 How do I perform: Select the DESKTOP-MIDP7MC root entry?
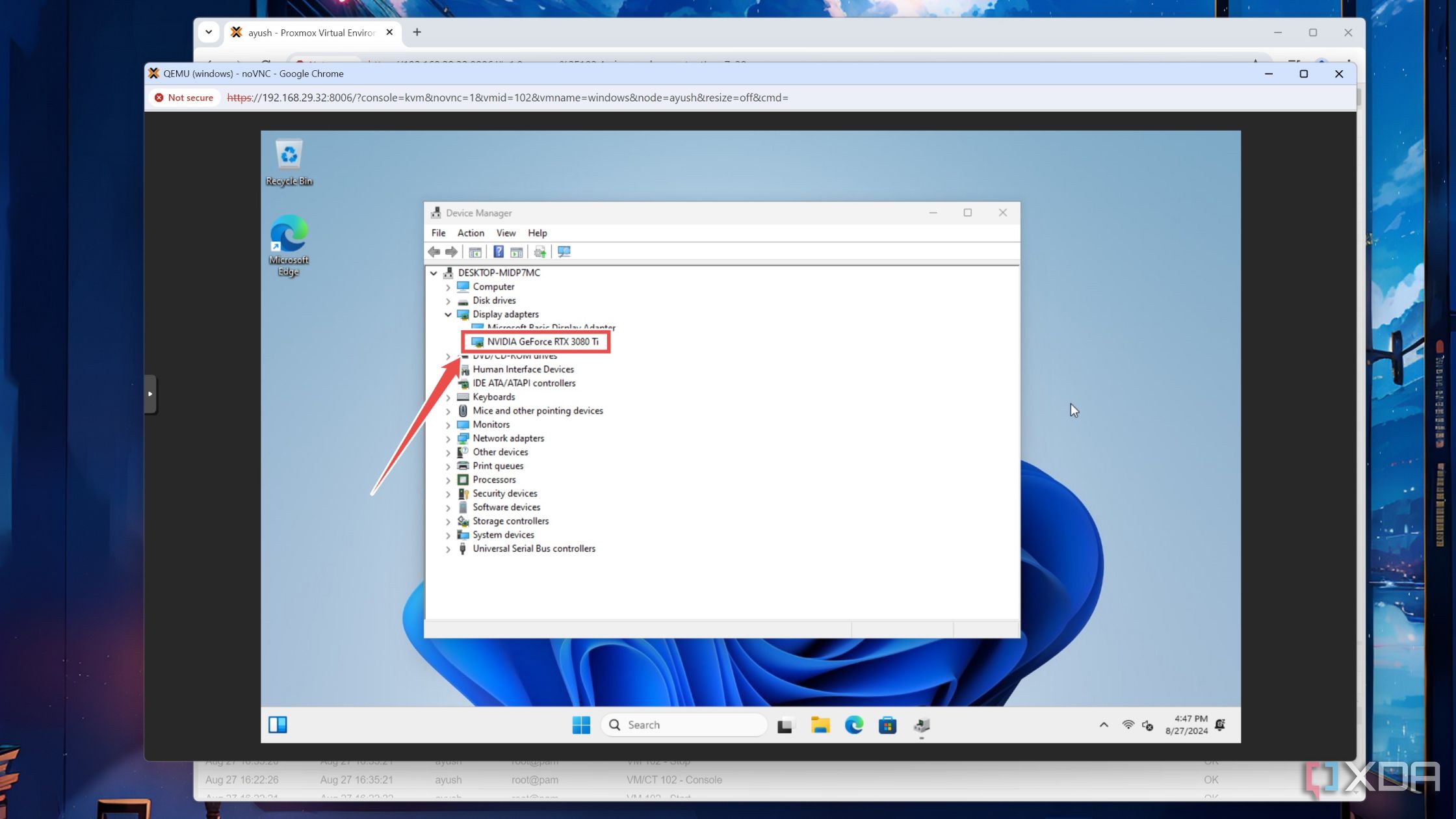(499, 273)
